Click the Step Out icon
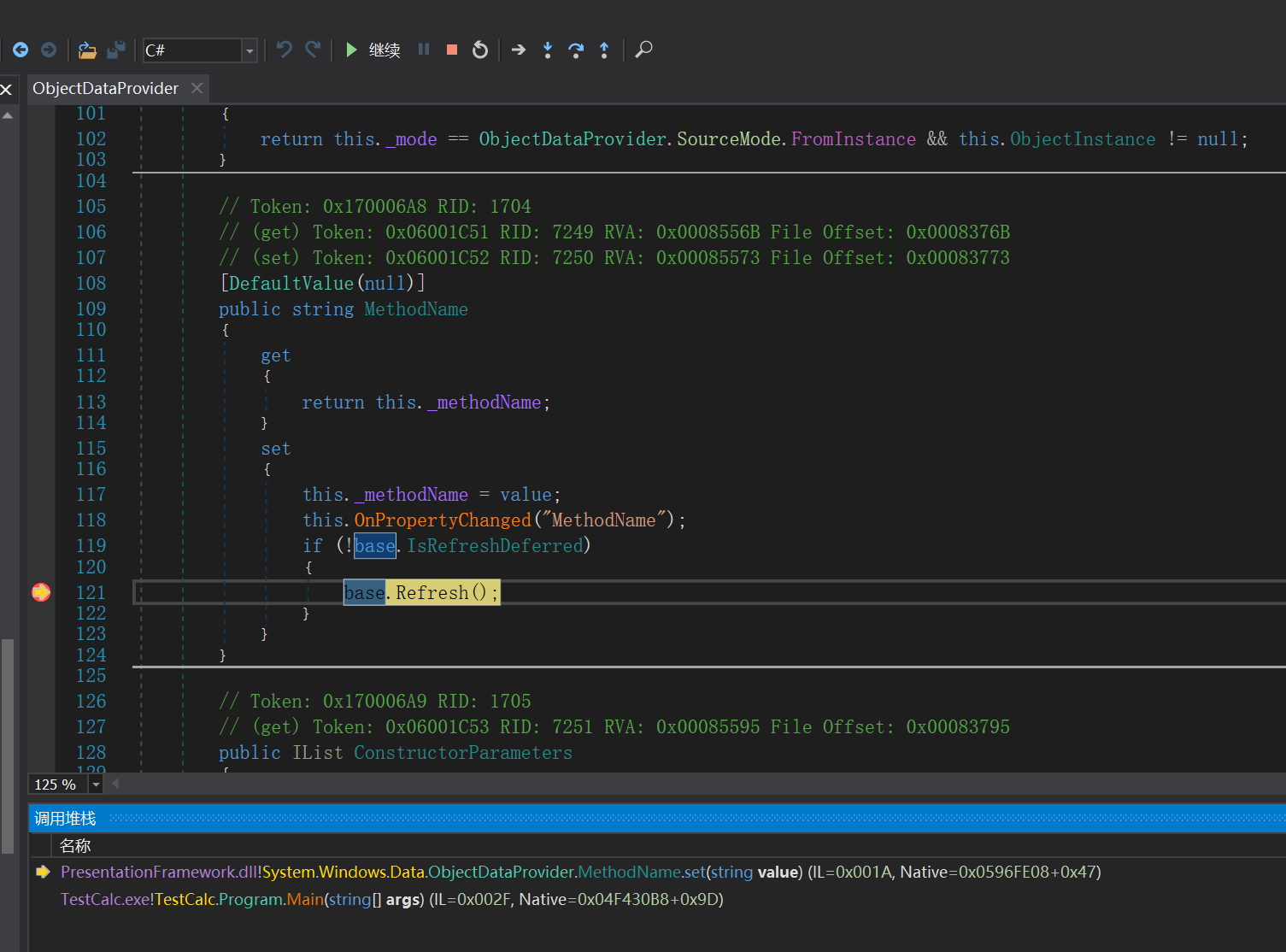The image size is (1286, 952). (604, 50)
